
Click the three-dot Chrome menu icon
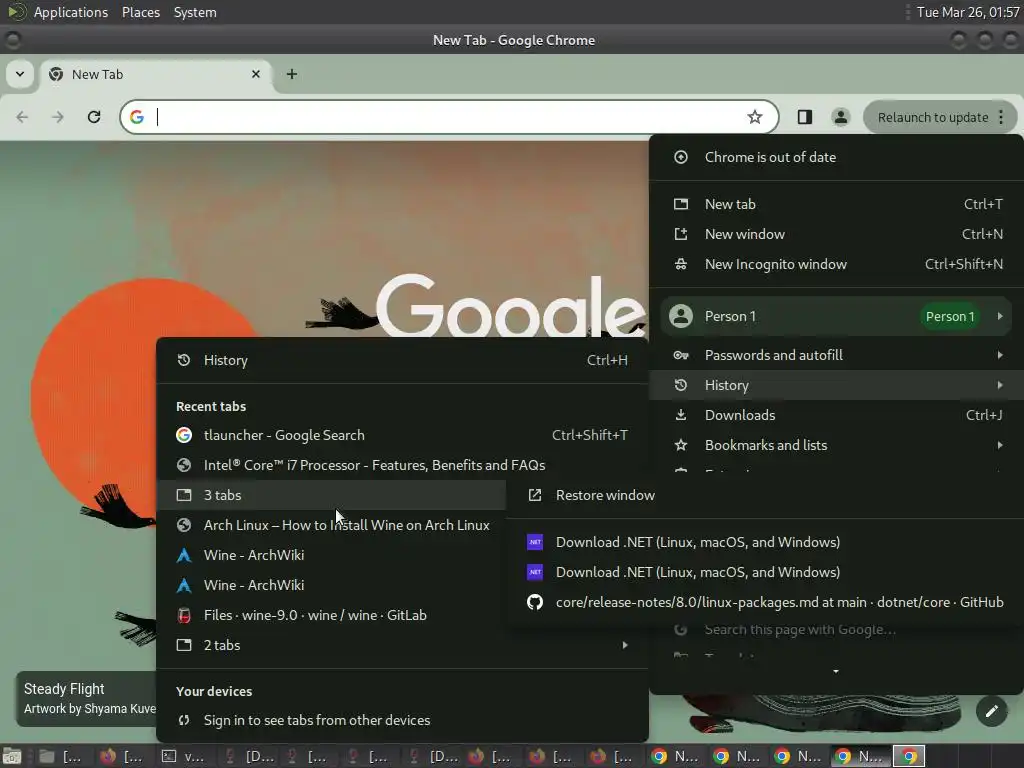pyautogui.click(x=1001, y=117)
